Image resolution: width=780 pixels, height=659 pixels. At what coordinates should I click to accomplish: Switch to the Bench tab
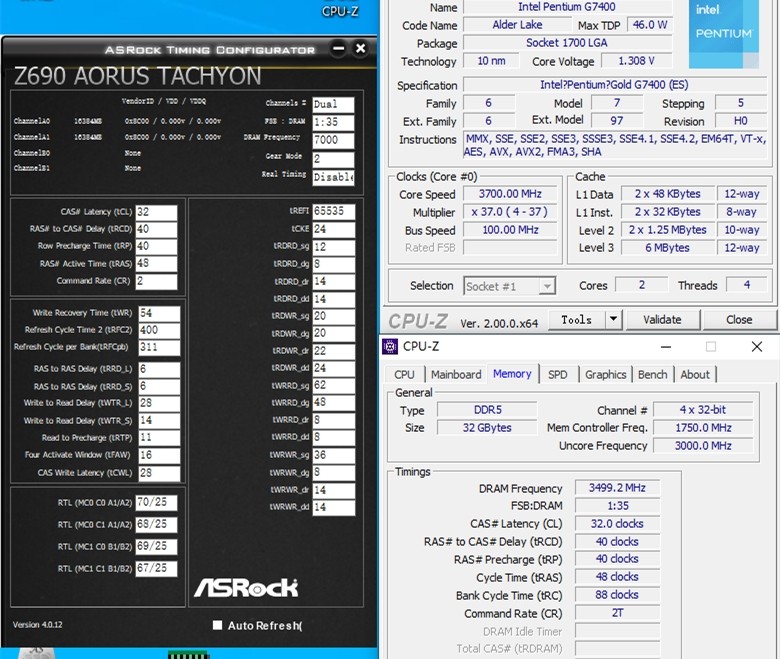click(653, 374)
